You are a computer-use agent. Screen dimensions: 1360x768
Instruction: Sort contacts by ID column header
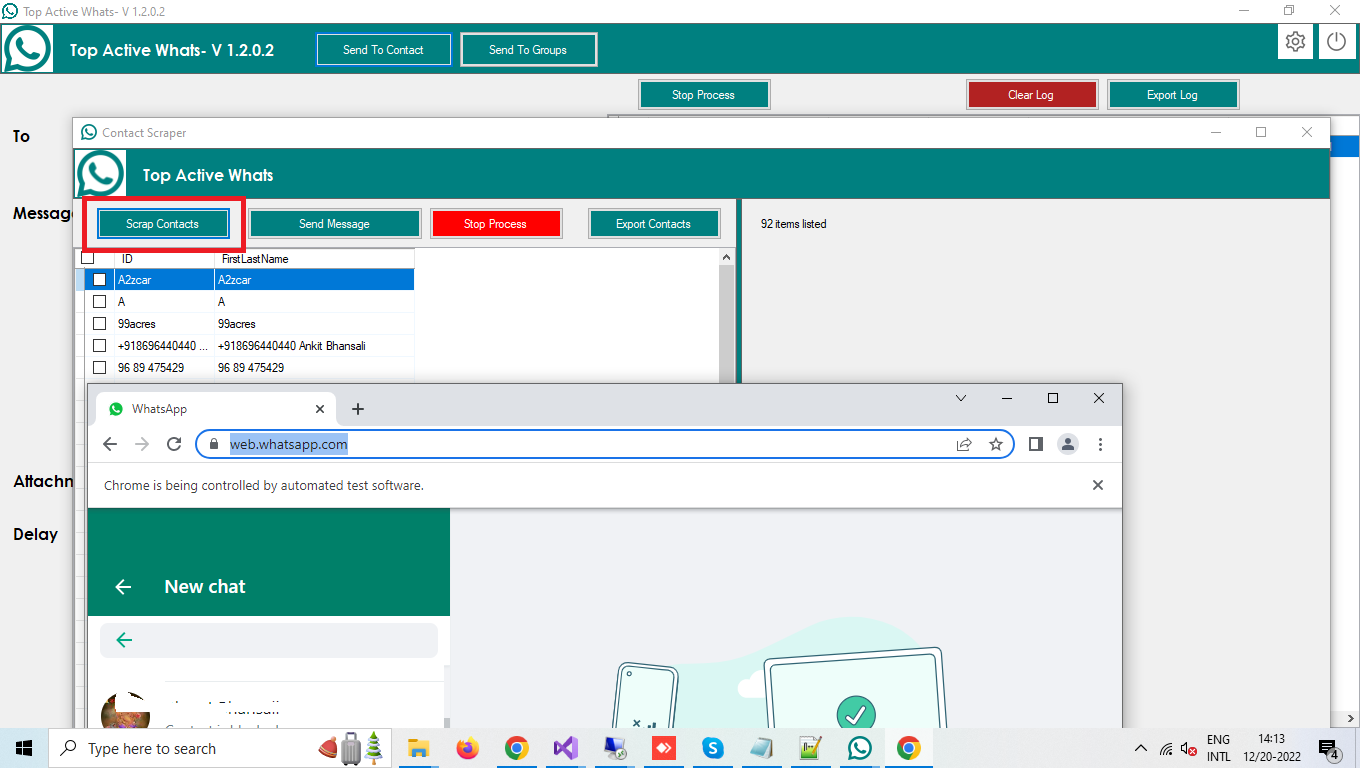(164, 259)
